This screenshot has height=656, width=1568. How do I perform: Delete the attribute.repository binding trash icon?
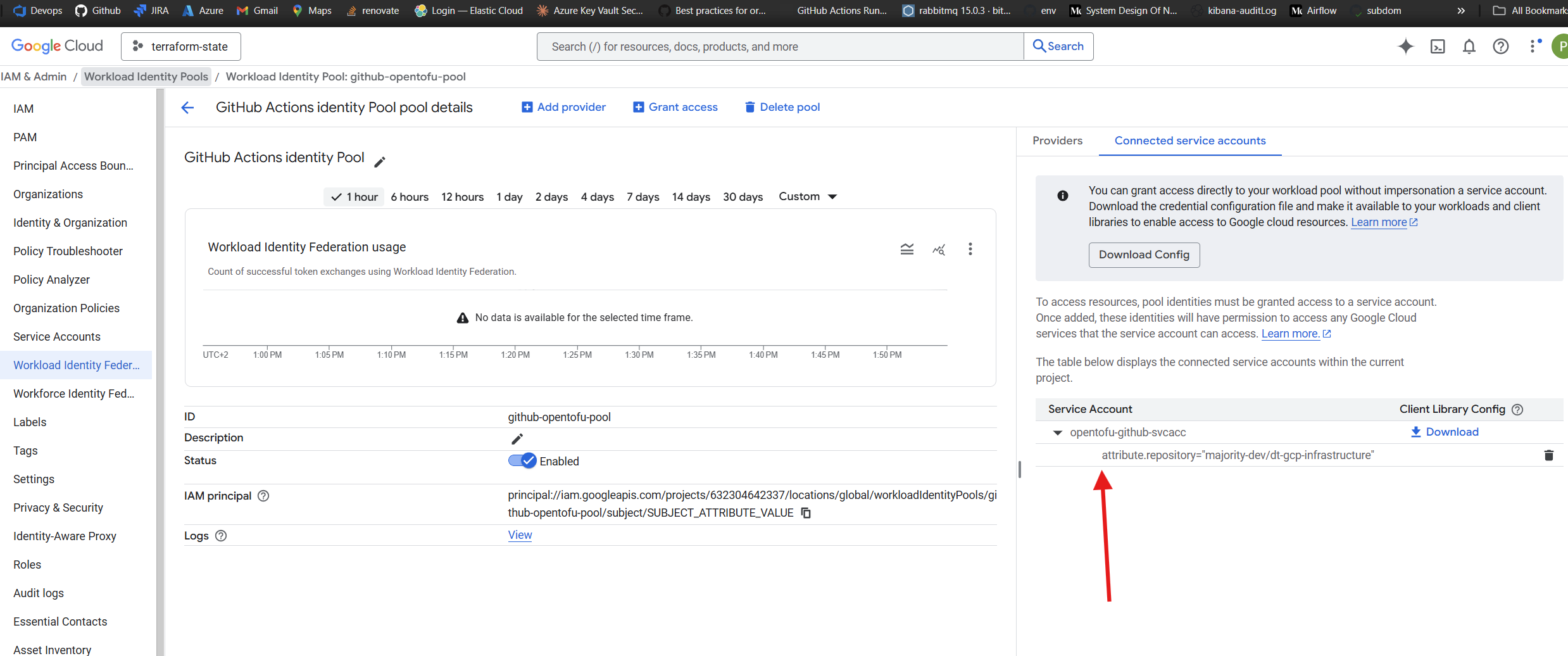(x=1548, y=455)
